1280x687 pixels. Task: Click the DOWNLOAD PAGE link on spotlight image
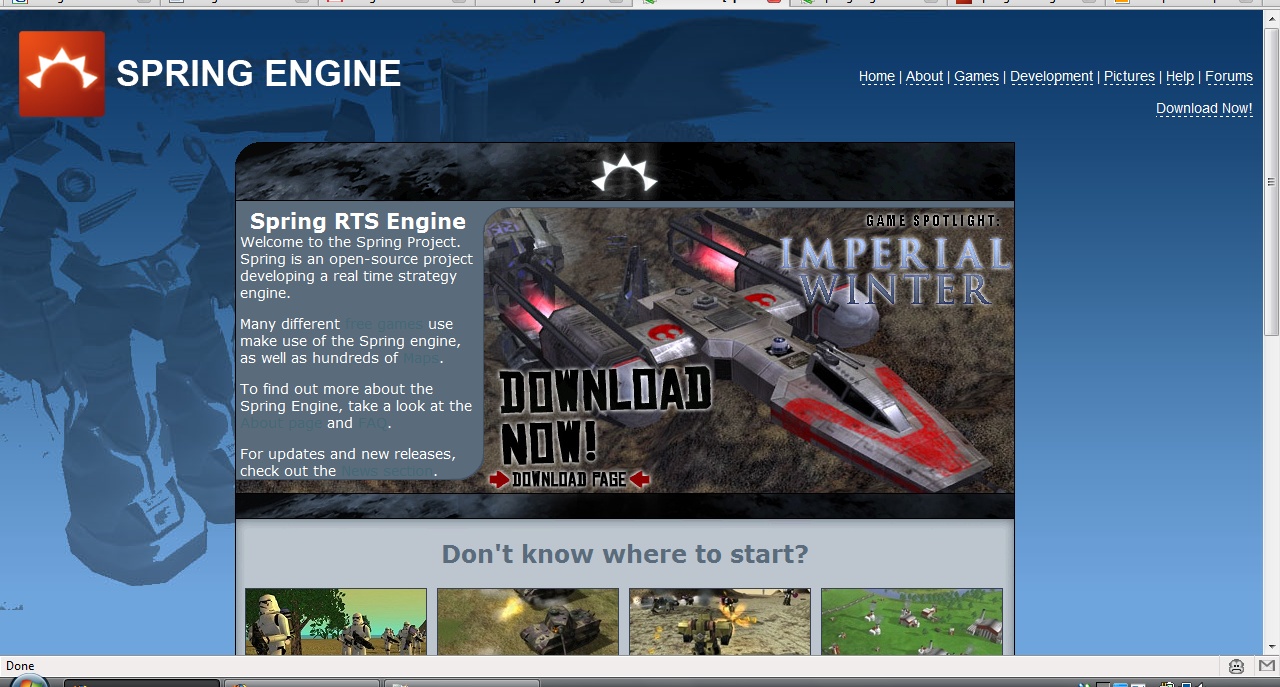569,480
